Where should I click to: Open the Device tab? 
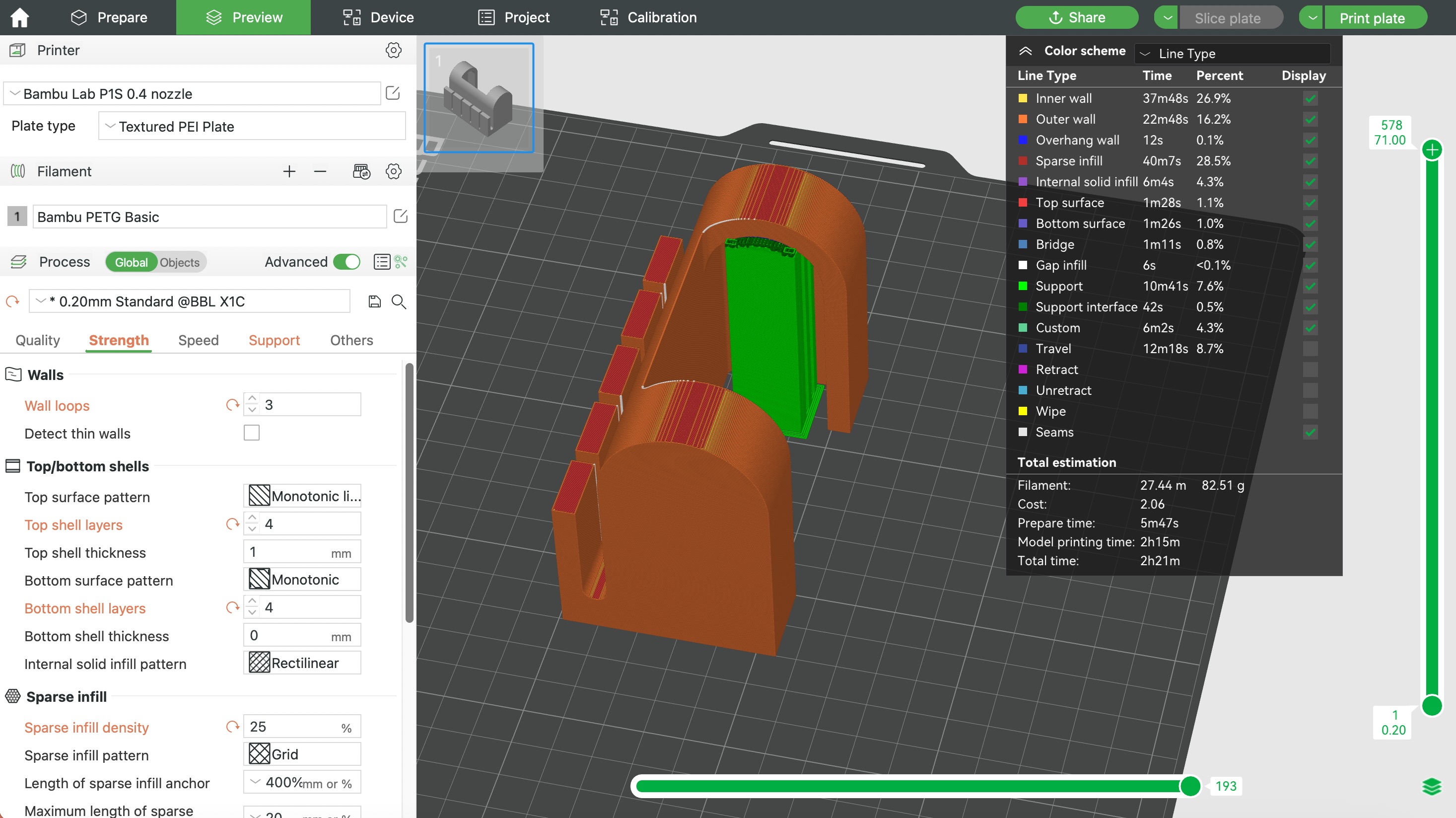[x=379, y=17]
